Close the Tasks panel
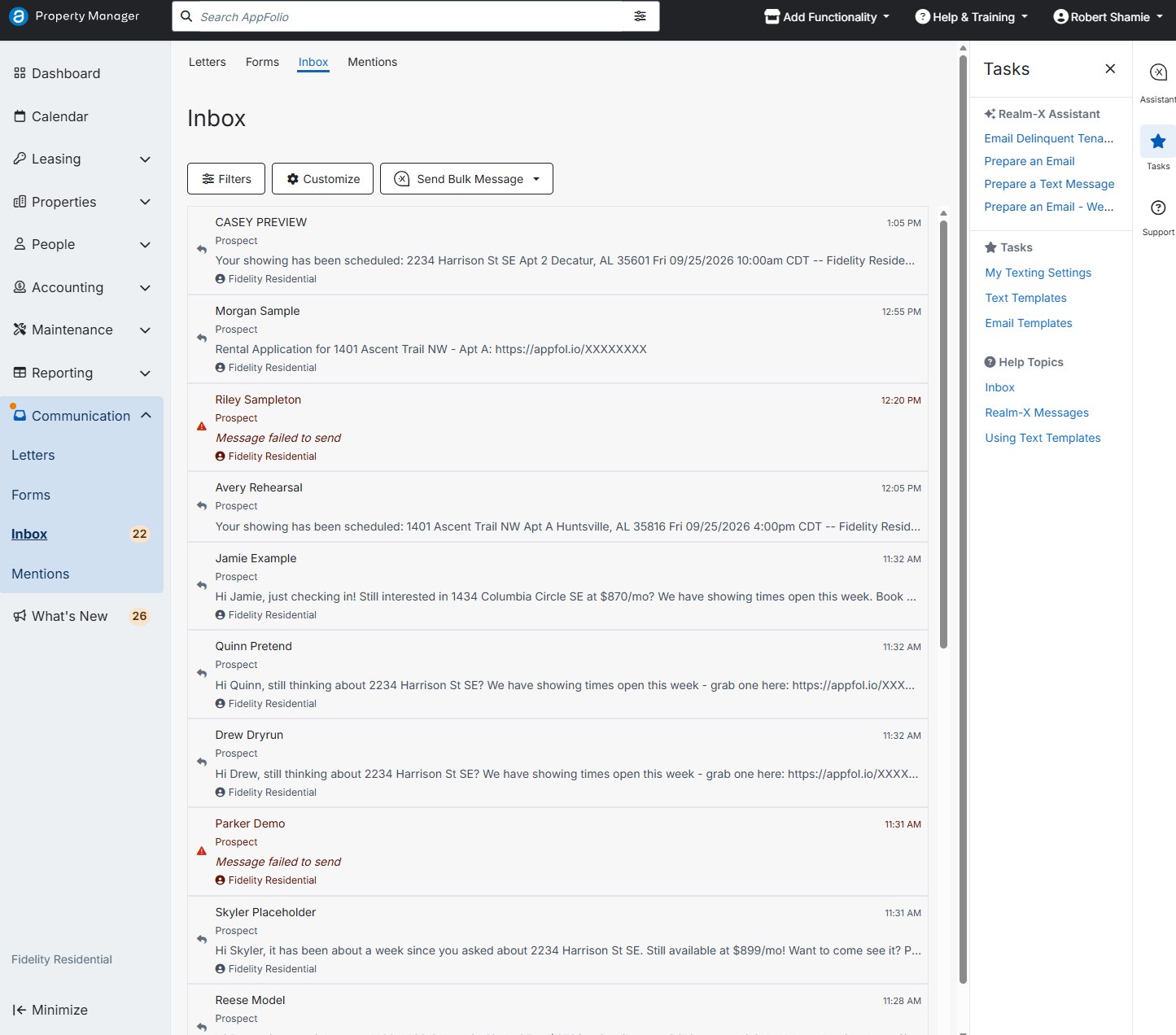1176x1035 pixels. coord(1110,69)
